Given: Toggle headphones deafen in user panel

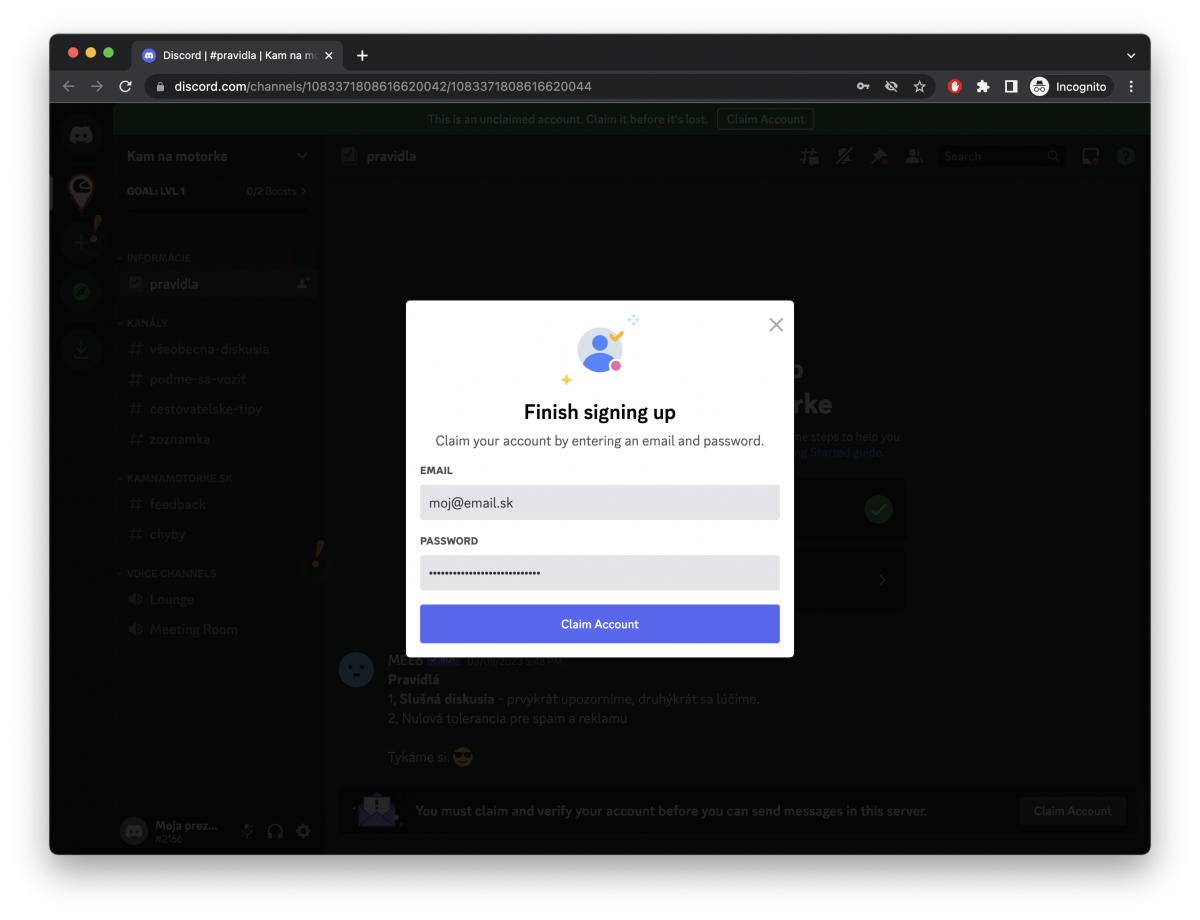Looking at the screenshot, I should click(275, 831).
